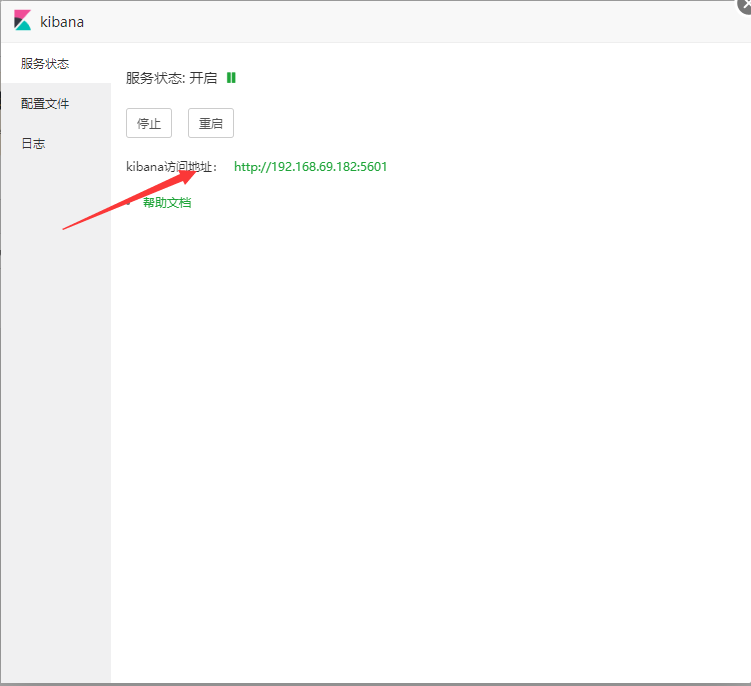
Task: Open the http://192.168.69.182:5601 link
Action: (310, 167)
